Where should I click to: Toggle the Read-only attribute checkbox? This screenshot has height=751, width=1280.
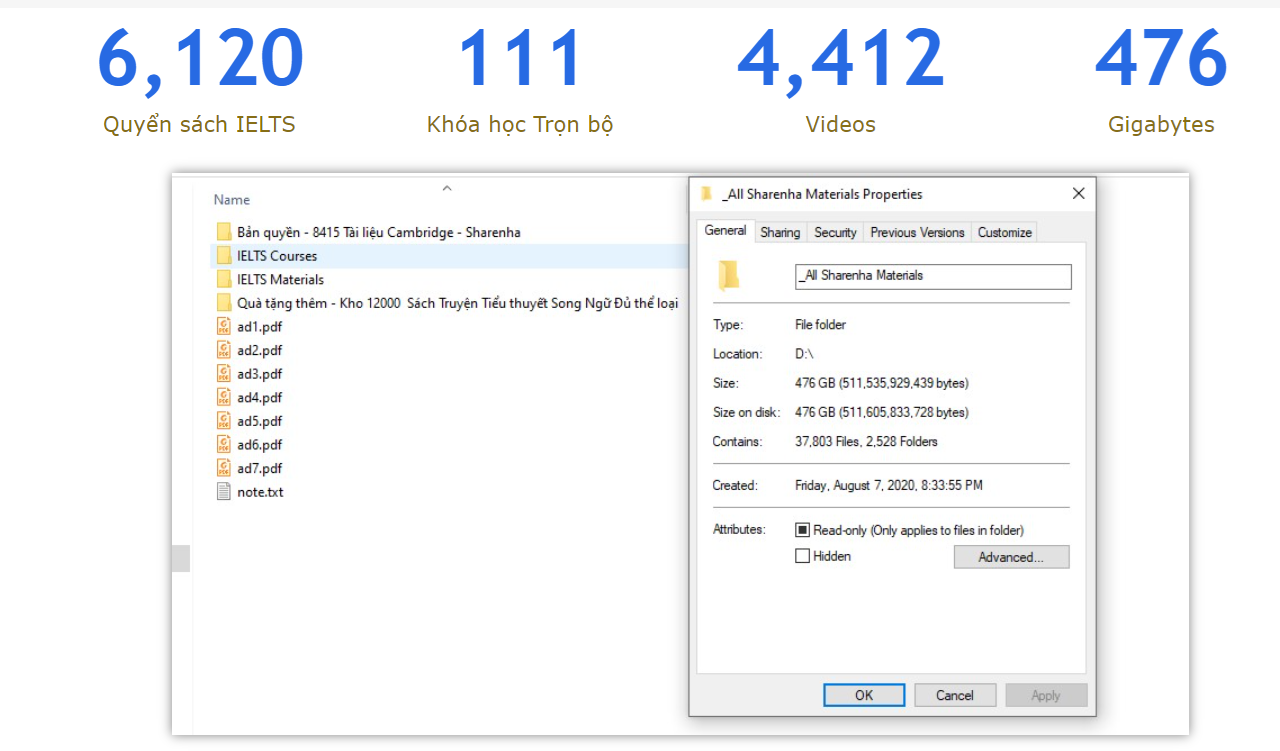pyautogui.click(x=802, y=530)
